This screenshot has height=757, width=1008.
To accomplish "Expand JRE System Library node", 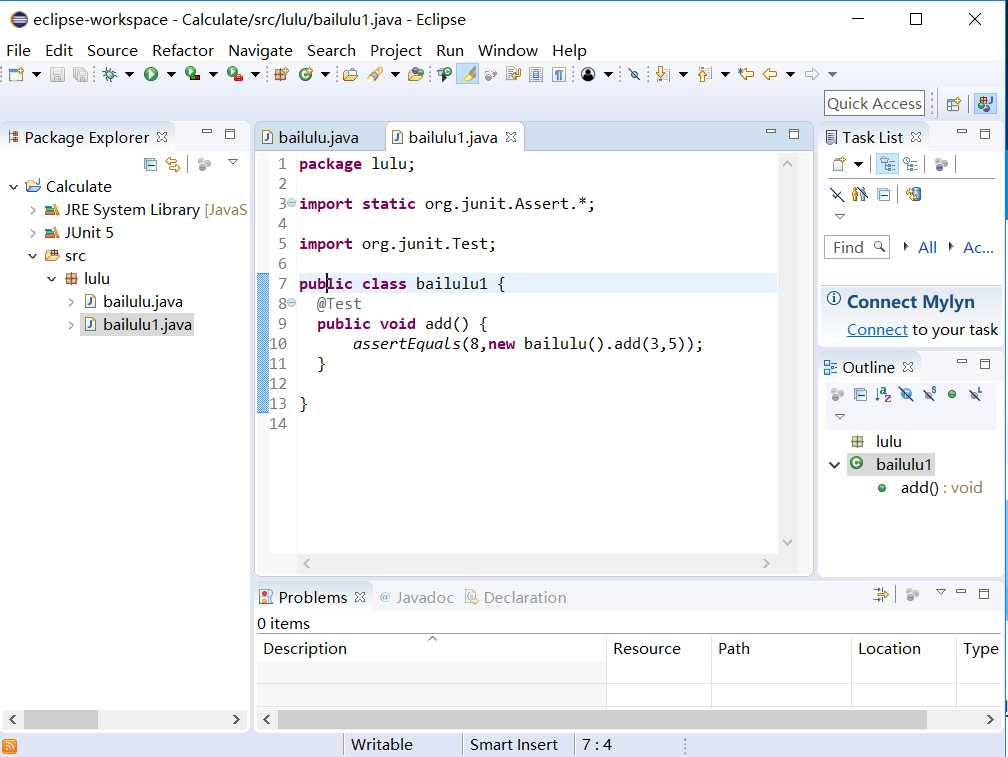I will coord(33,209).
